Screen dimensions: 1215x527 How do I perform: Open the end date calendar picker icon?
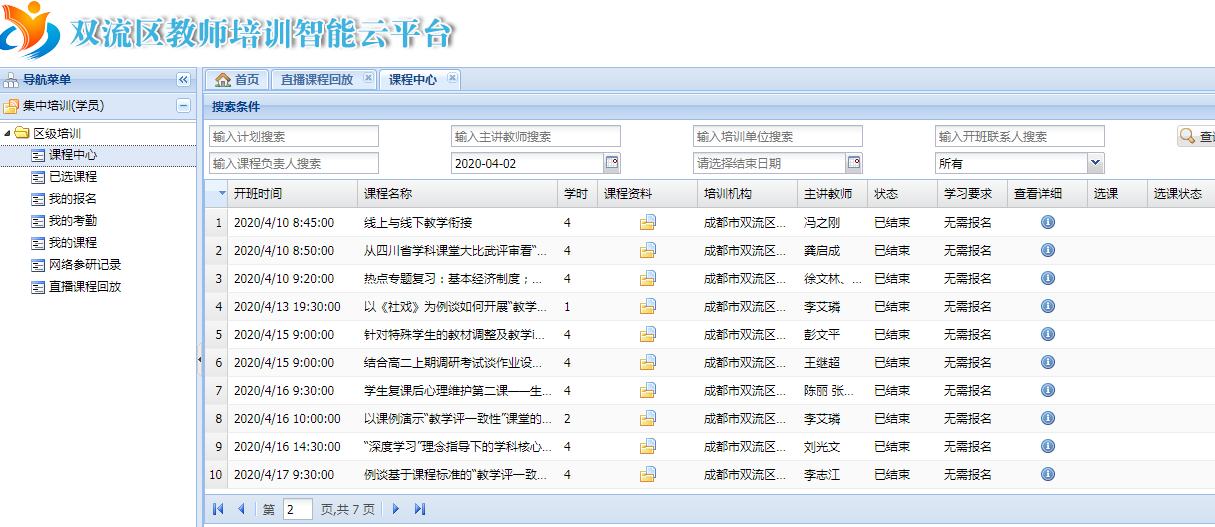[x=854, y=163]
